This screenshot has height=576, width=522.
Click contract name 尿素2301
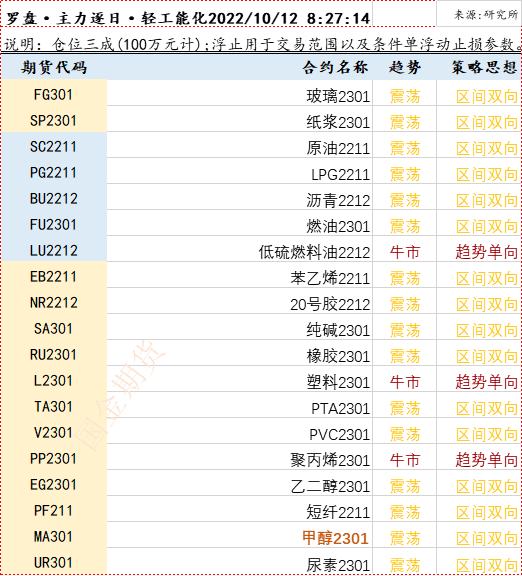tap(338, 565)
